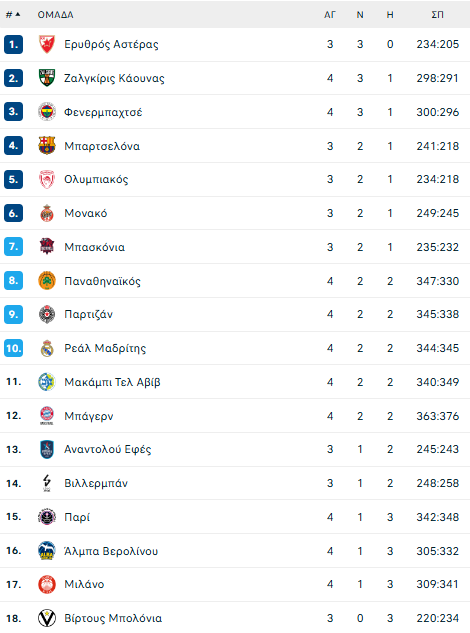Open the Μονακό team link
470x633 pixels.
click(x=86, y=213)
